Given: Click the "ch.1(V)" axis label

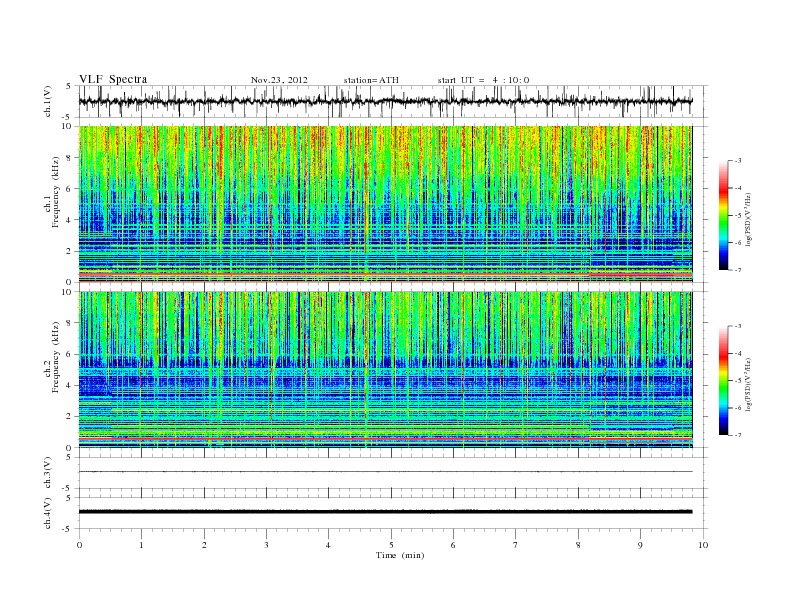Looking at the screenshot, I should click(x=48, y=101).
